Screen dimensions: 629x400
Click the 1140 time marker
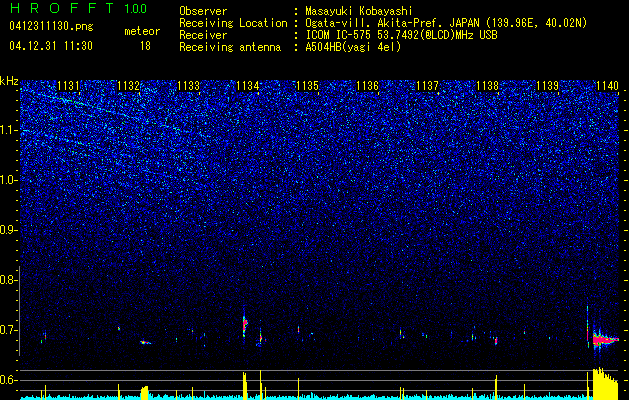click(607, 86)
